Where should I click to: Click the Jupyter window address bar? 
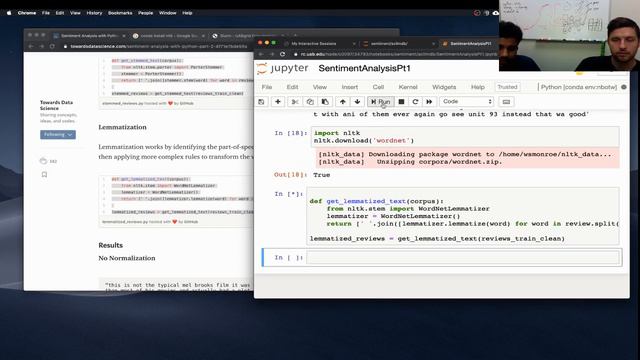coord(395,54)
